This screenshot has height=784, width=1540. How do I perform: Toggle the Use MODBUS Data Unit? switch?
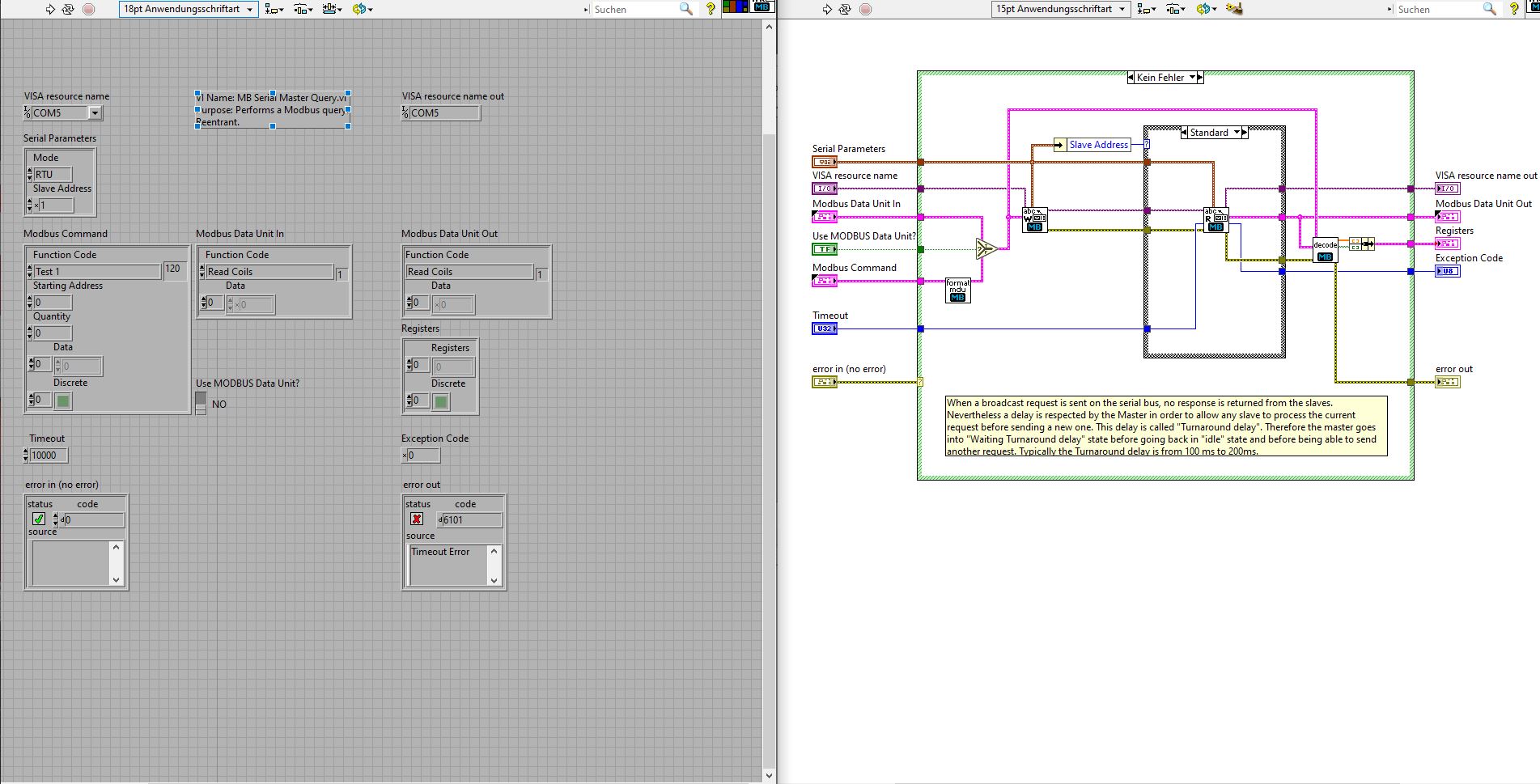[201, 403]
